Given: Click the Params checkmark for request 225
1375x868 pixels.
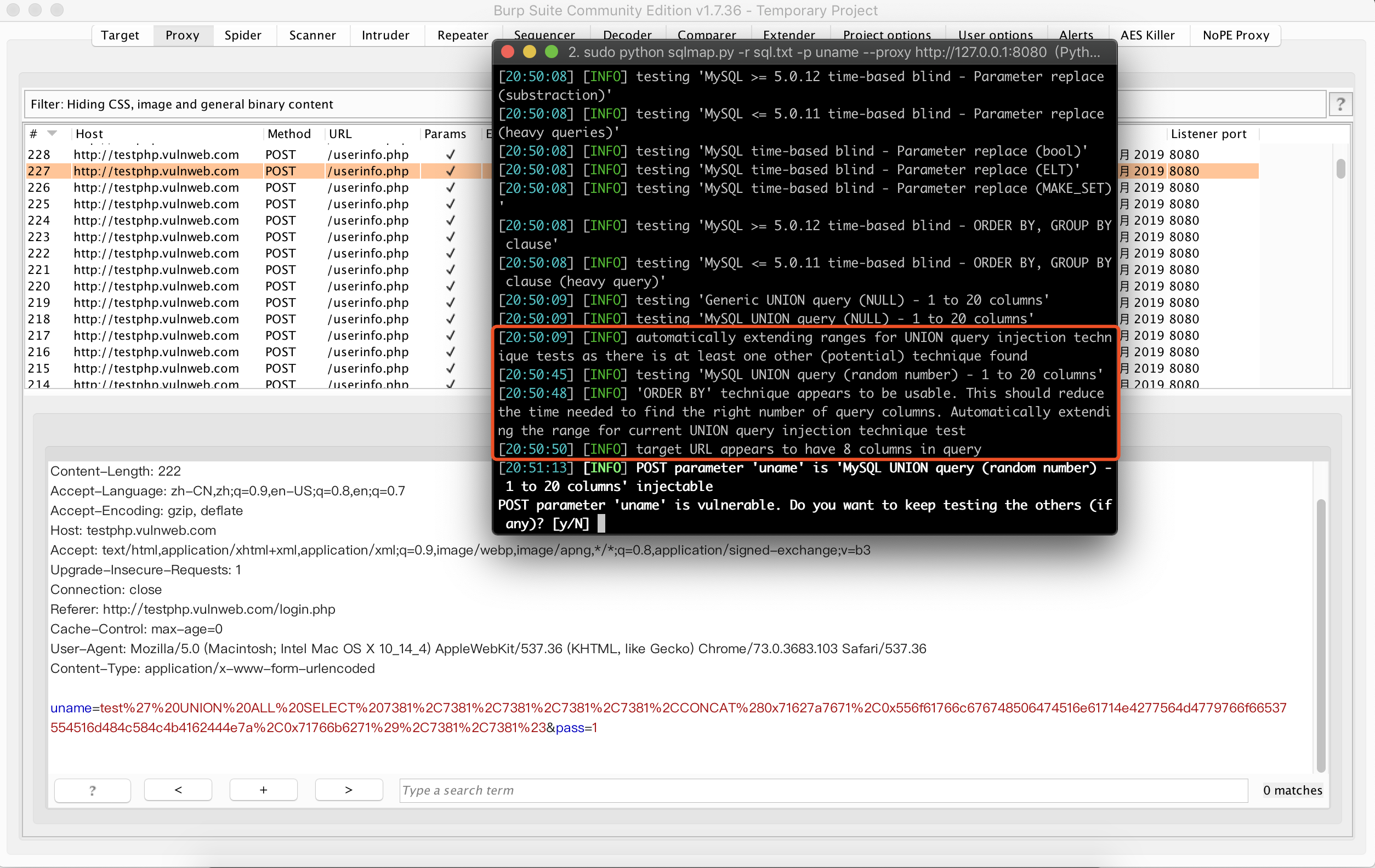Looking at the screenshot, I should (x=450, y=204).
